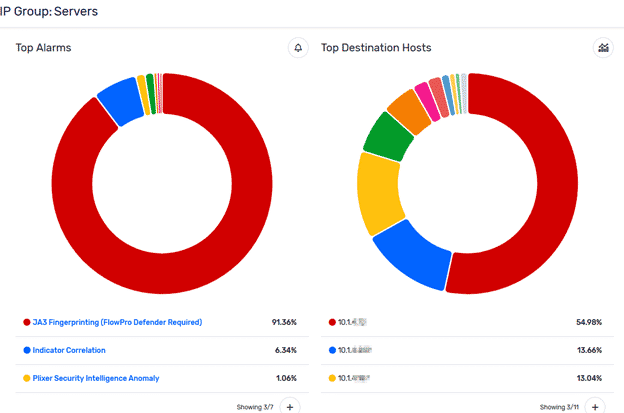The width and height of the screenshot is (624, 413).
Task: Click blue legend dot for Indicator Correlation
Action: (27, 350)
